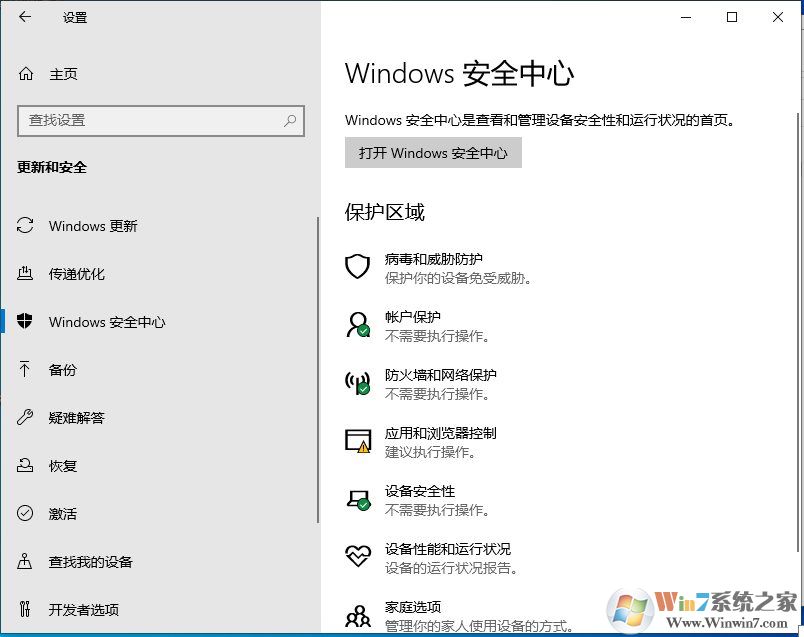Select the 帐户保护 person icon
Viewport: 804px width, 637px height.
[x=357, y=325]
